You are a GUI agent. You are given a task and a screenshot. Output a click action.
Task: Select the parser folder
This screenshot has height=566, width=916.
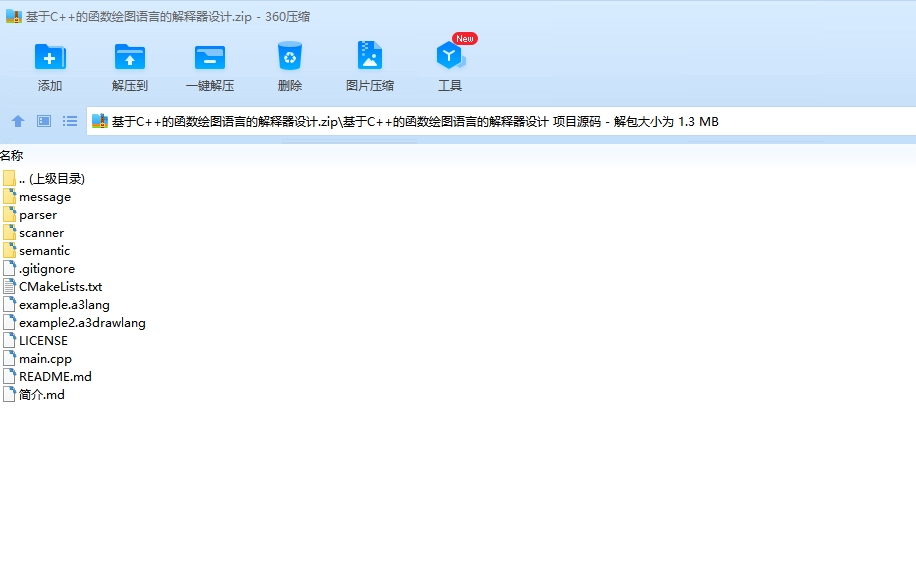30,215
